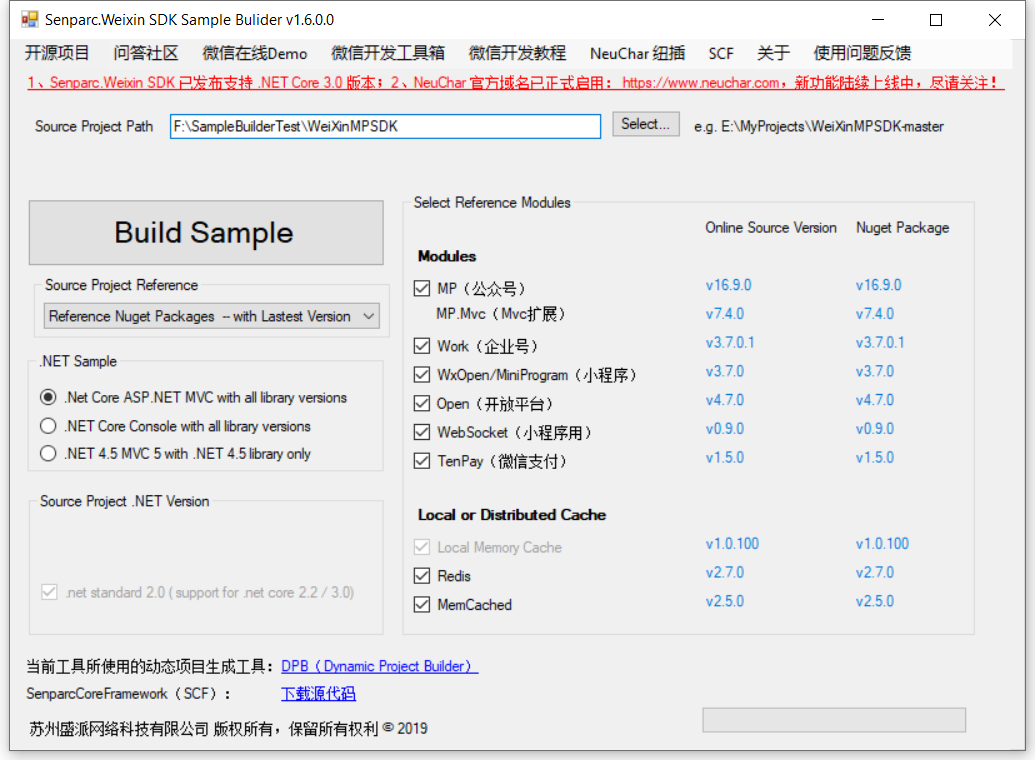
Task: Click Select... to browse project path
Action: click(x=646, y=125)
